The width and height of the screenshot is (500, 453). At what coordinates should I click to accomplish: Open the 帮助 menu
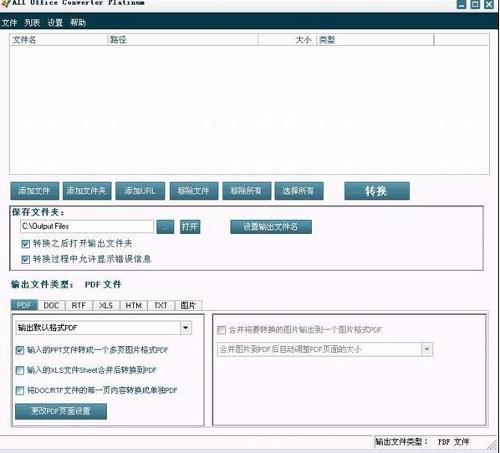tap(78, 23)
